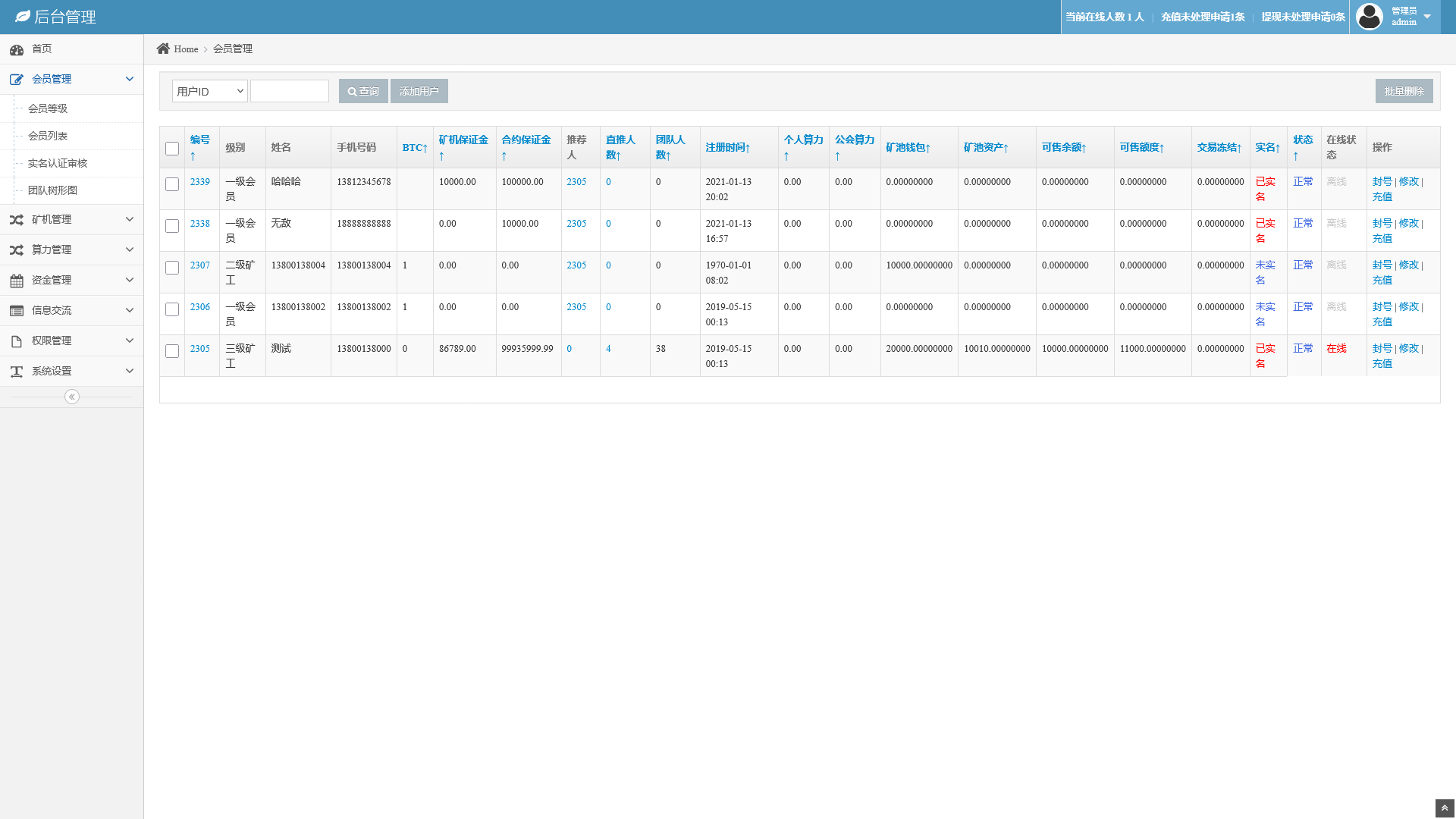
Task: Open the 充值未处理申请1条 notification link
Action: click(1203, 17)
